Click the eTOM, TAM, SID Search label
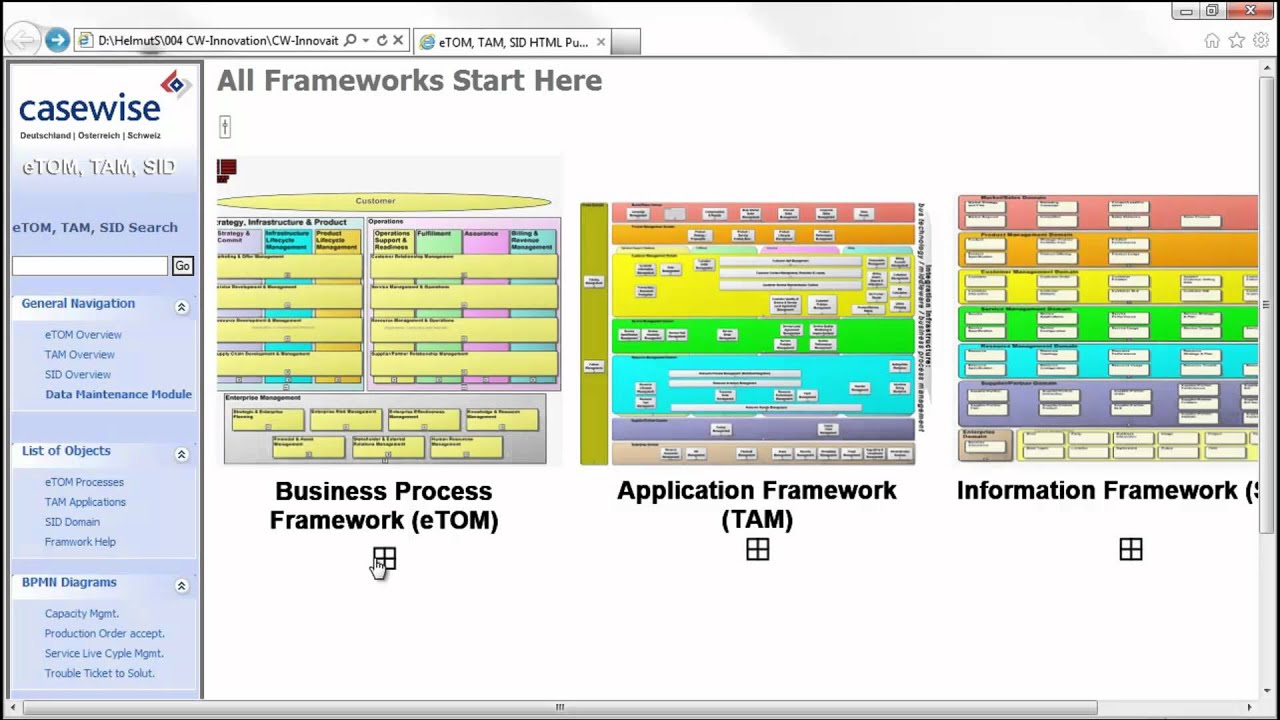The height and width of the screenshot is (720, 1280). (95, 227)
